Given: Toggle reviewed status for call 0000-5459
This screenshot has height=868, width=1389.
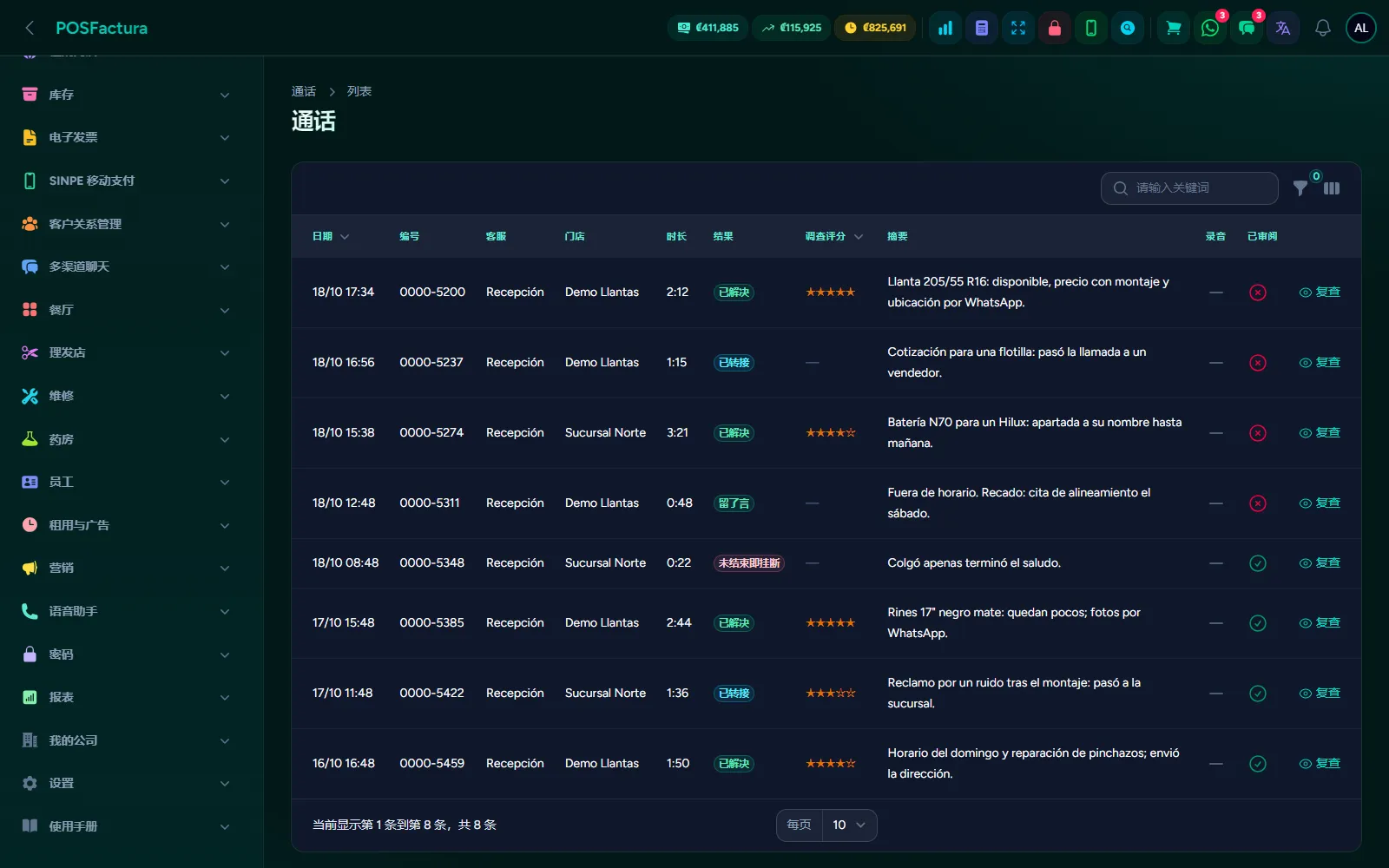Looking at the screenshot, I should click(x=1257, y=764).
